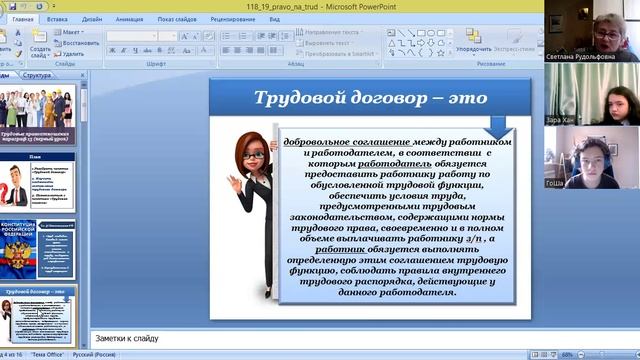Click the Упорядочить arrange button
The height and width of the screenshot is (360, 640).
click(473, 41)
